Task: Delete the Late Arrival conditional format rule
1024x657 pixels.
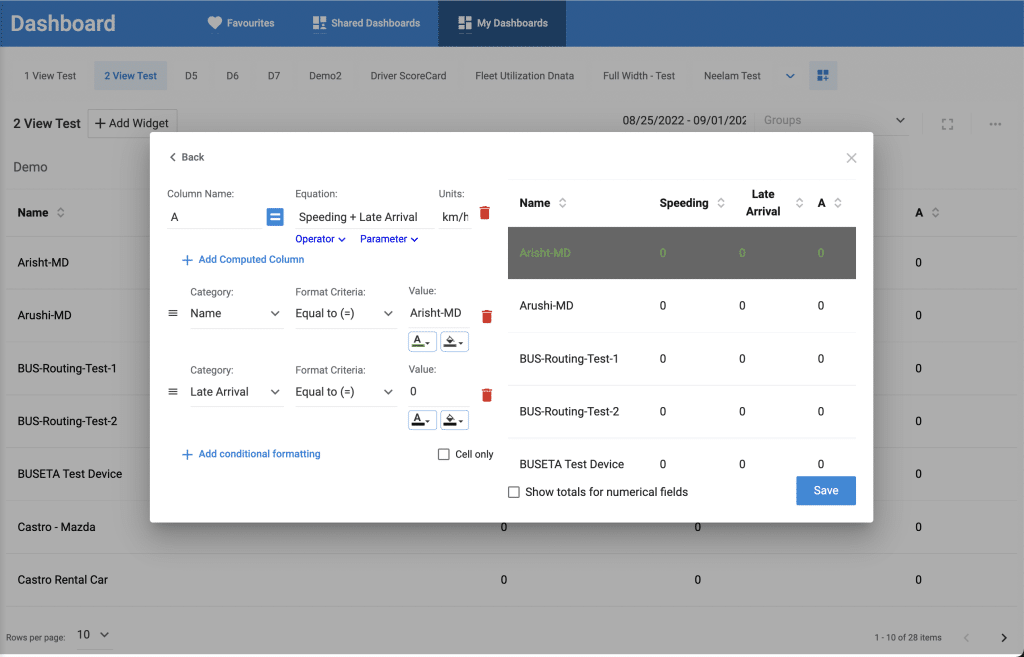Action: point(487,395)
